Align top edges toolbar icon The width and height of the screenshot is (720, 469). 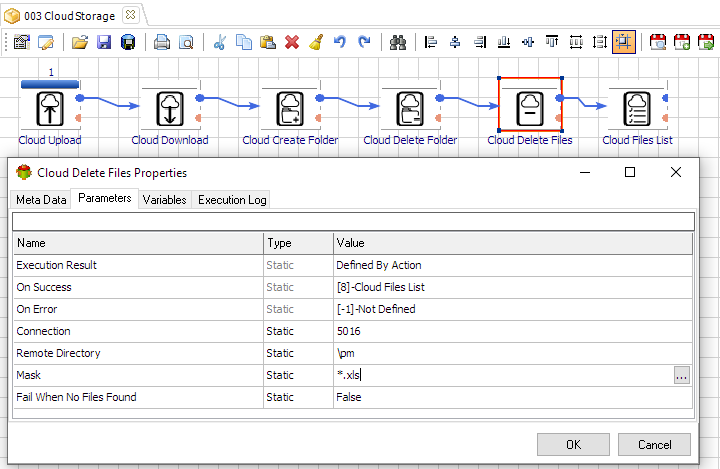point(552,42)
